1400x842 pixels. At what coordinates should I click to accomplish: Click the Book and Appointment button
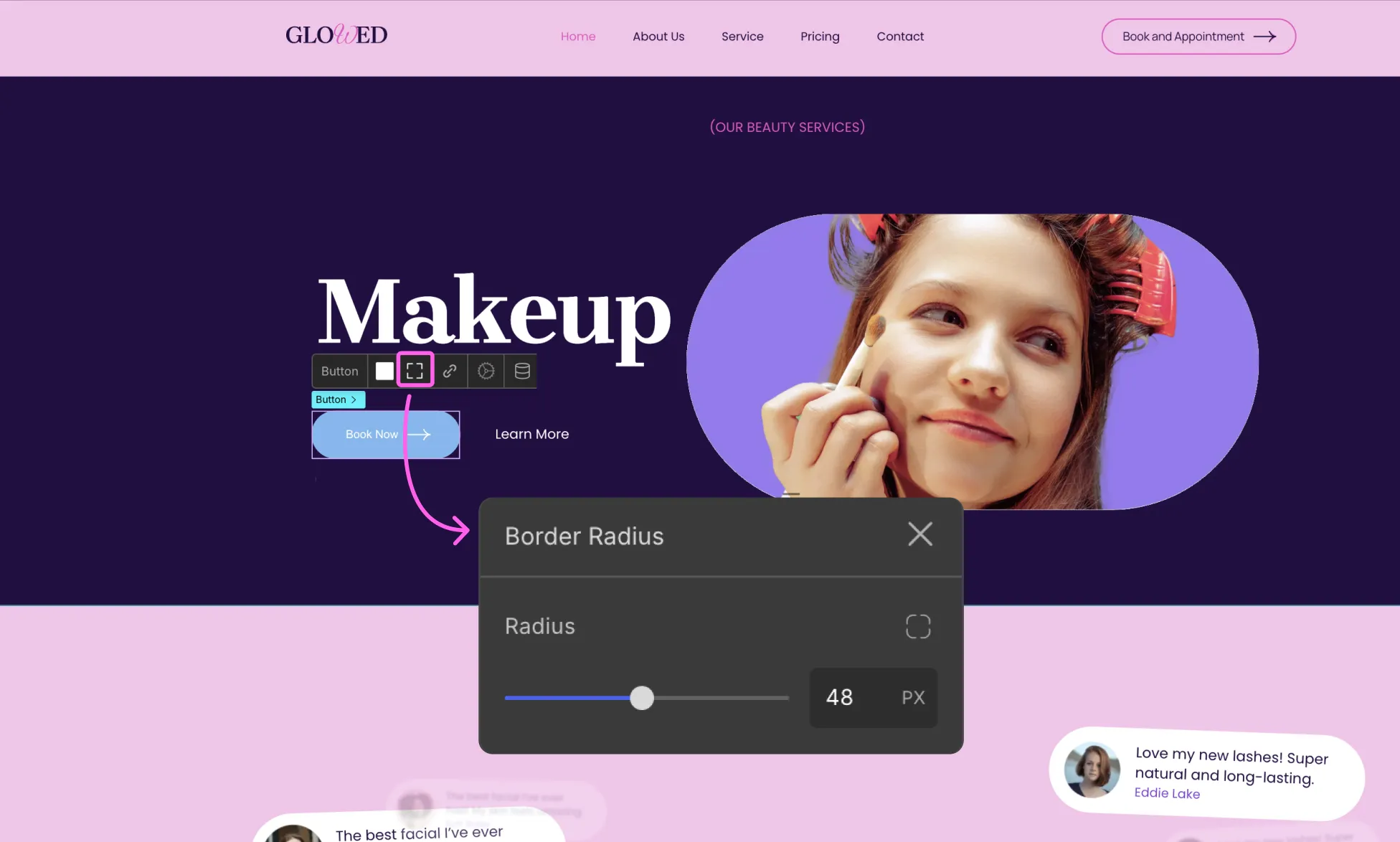[x=1198, y=37]
